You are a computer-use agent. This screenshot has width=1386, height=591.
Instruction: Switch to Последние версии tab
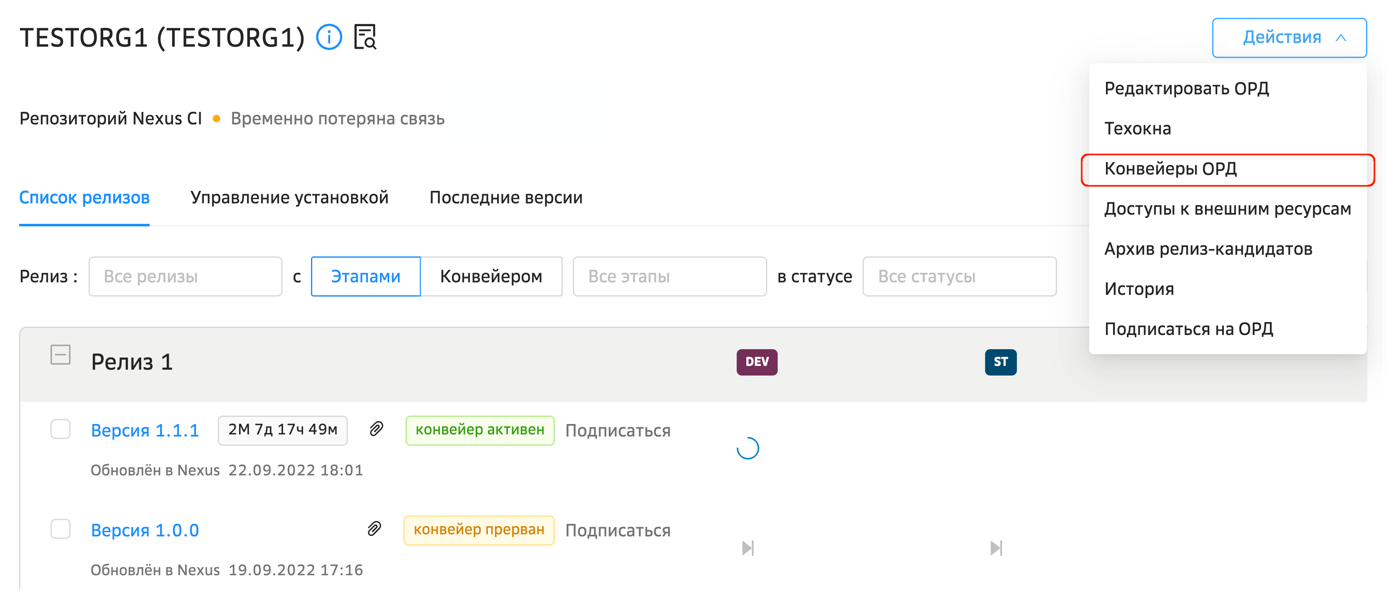click(506, 198)
